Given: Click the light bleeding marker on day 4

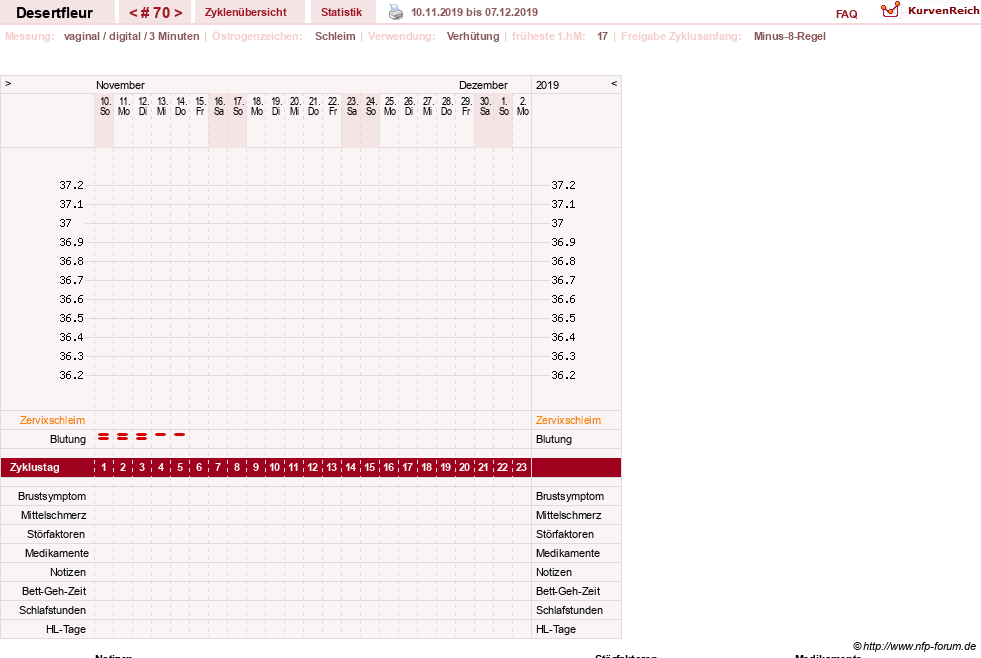Looking at the screenshot, I should (161, 434).
